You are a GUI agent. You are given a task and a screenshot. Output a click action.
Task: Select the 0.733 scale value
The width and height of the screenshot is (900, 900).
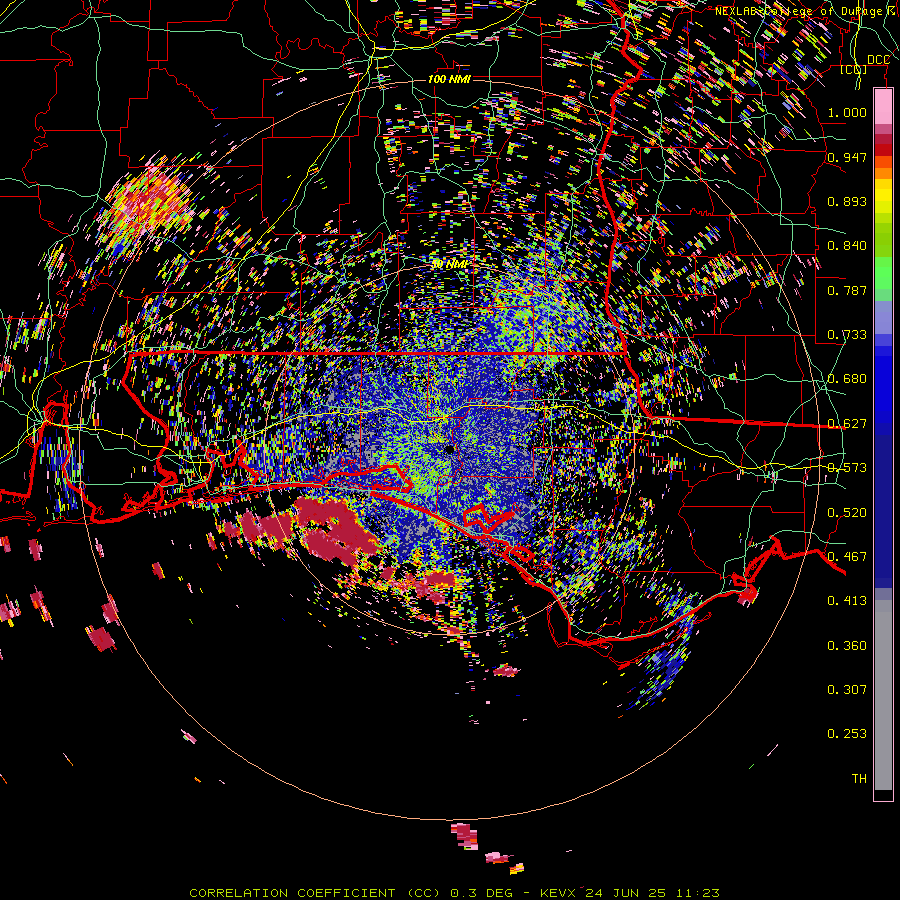(x=847, y=335)
